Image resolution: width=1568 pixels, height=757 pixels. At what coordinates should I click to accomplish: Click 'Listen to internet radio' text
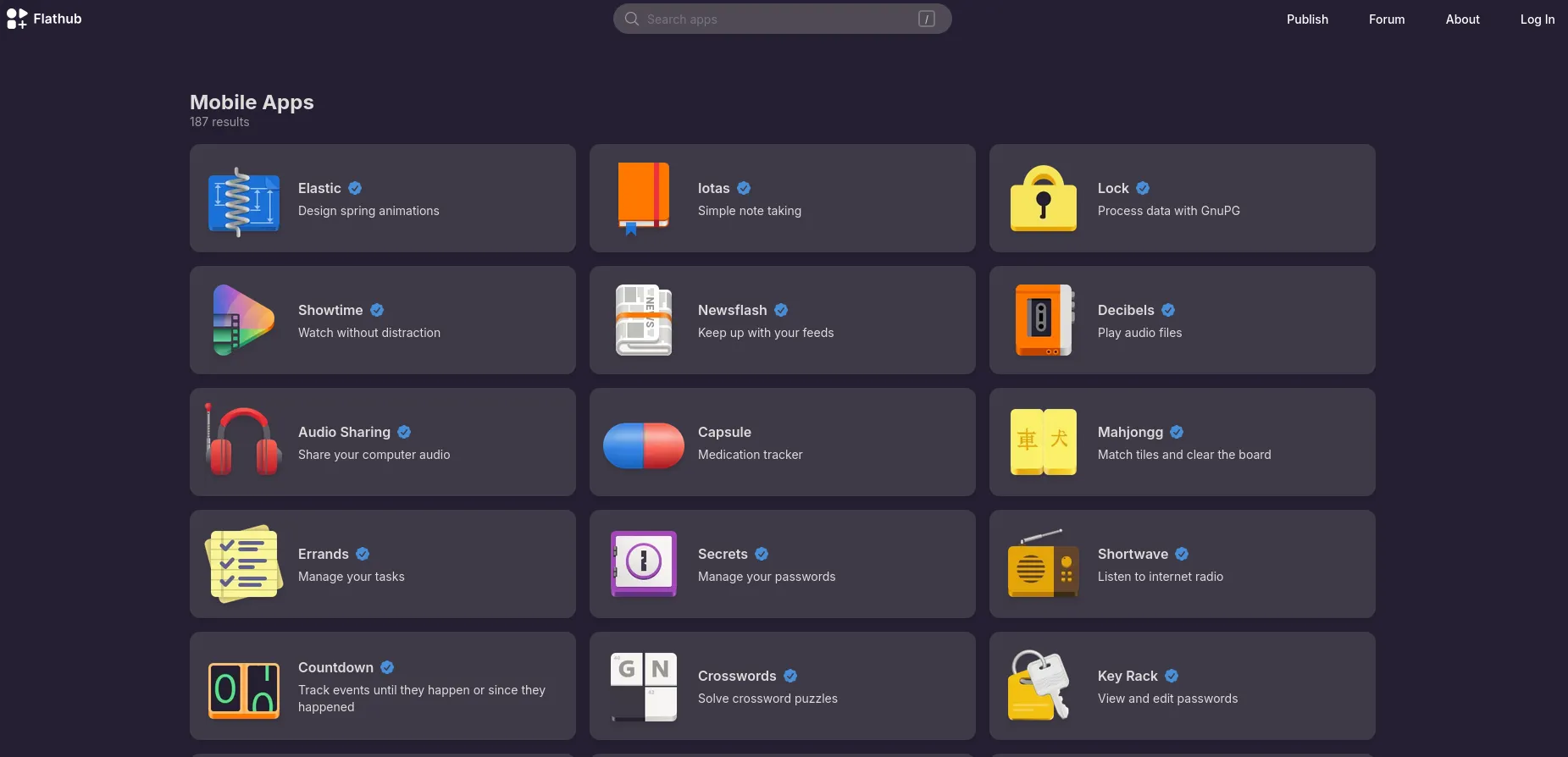click(1161, 577)
